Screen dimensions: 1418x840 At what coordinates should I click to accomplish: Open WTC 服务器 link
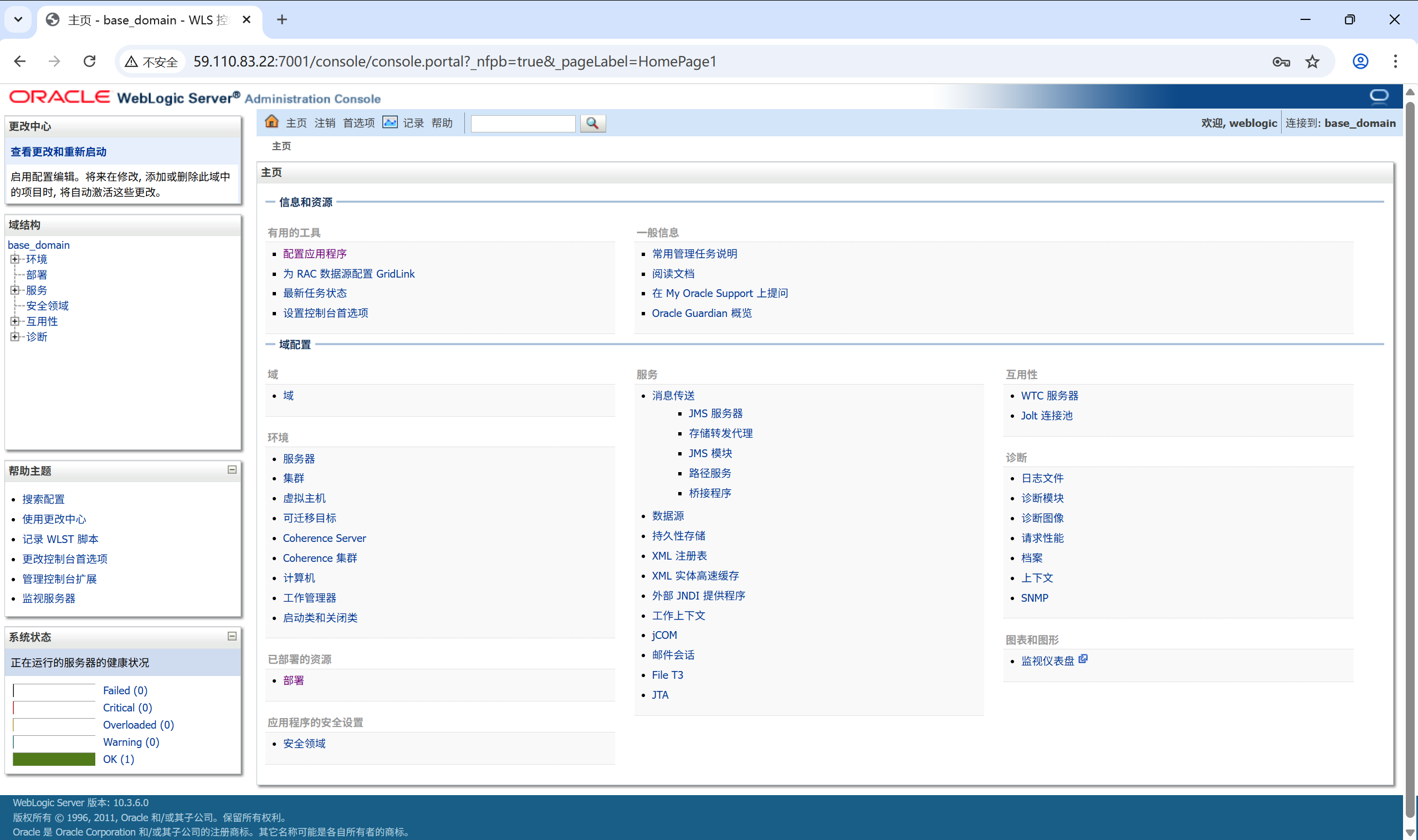pos(1050,396)
